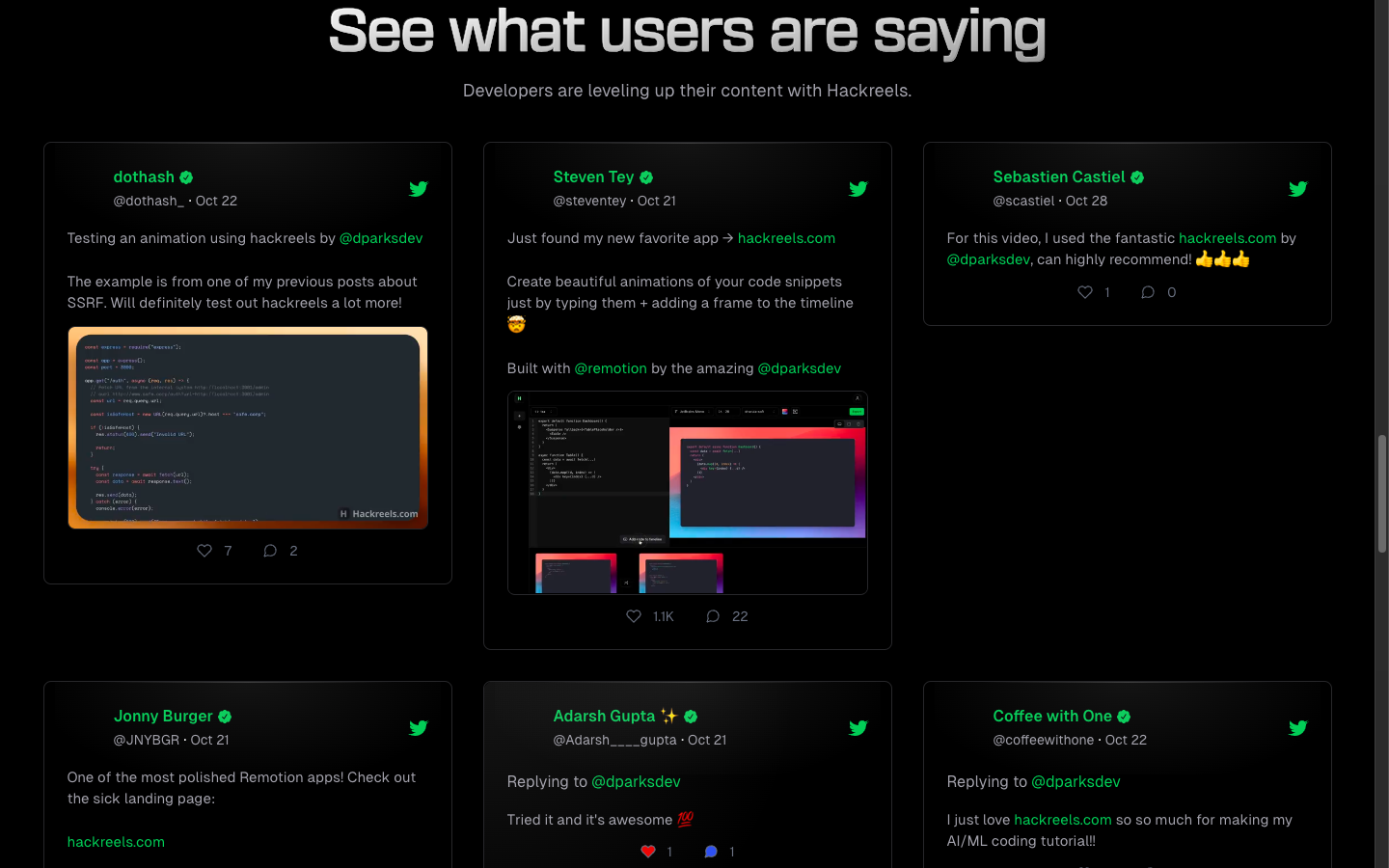
Task: Open the Sebastien Castiel profile name link
Action: (1059, 177)
